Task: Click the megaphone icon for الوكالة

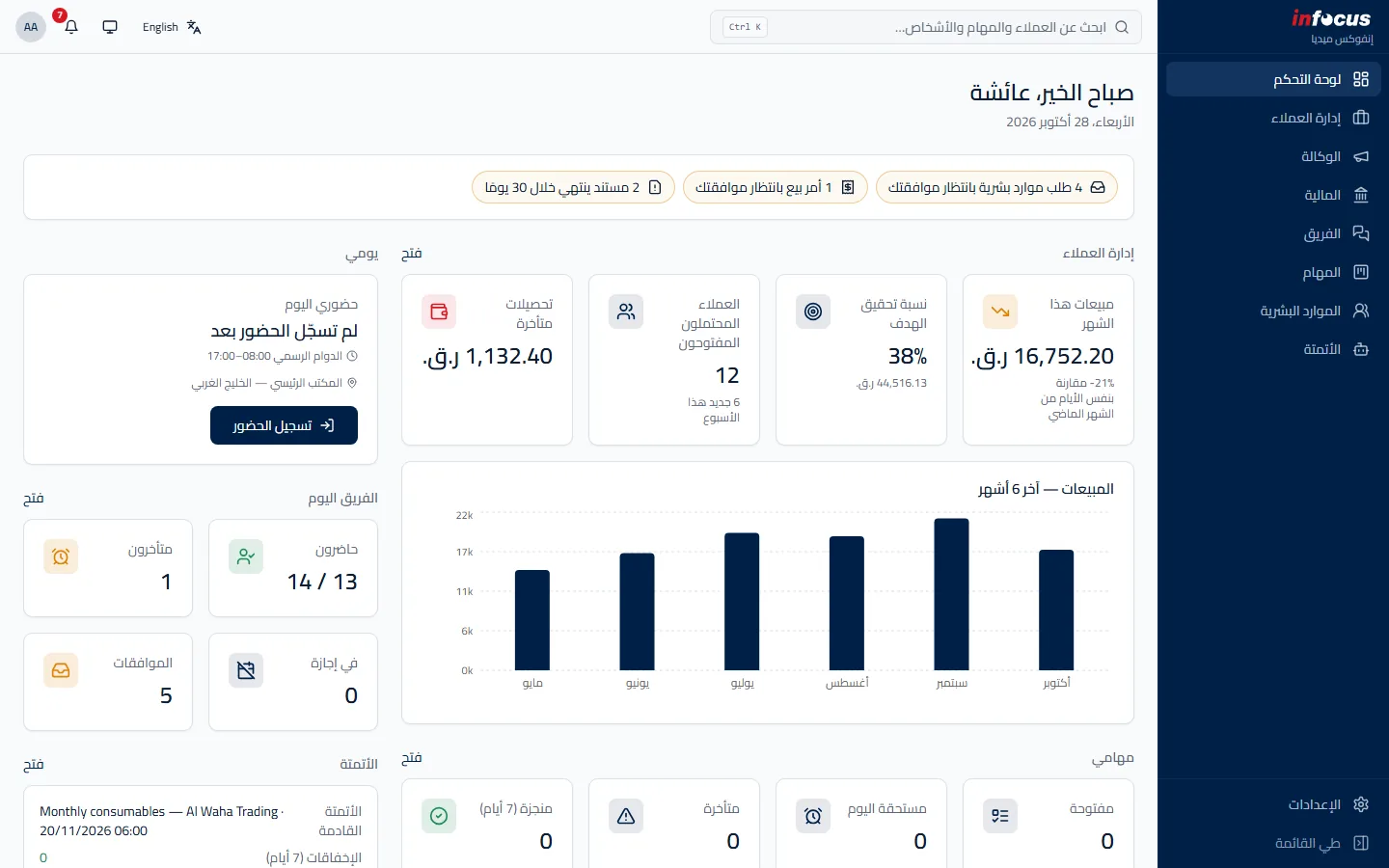Action: (1361, 156)
